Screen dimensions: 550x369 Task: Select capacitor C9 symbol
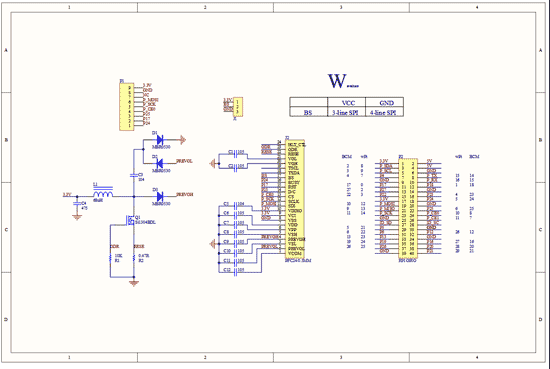(x=235, y=243)
